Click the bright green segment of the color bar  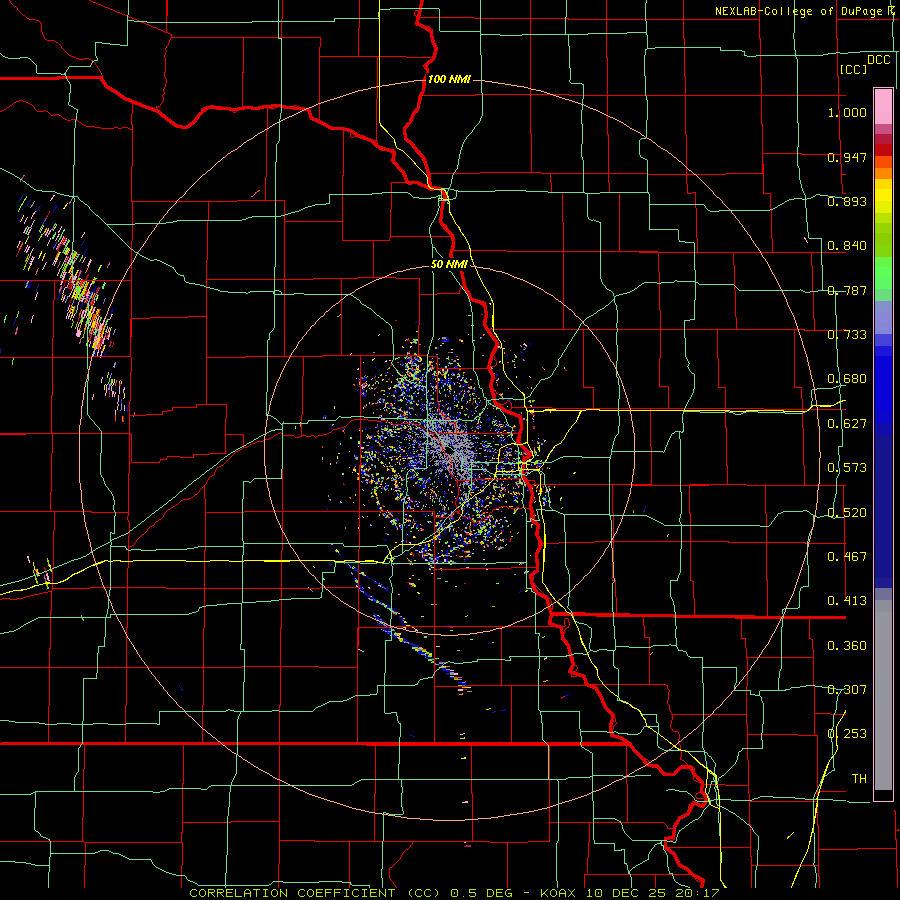tap(883, 273)
